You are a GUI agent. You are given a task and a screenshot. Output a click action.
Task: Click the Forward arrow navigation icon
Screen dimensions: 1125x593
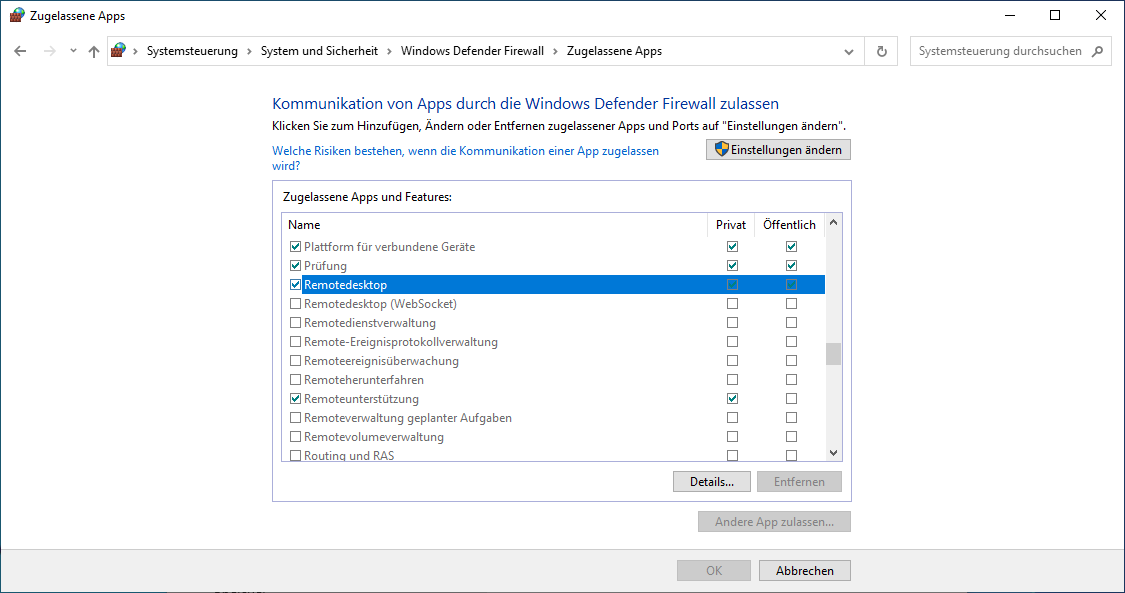tap(50, 52)
